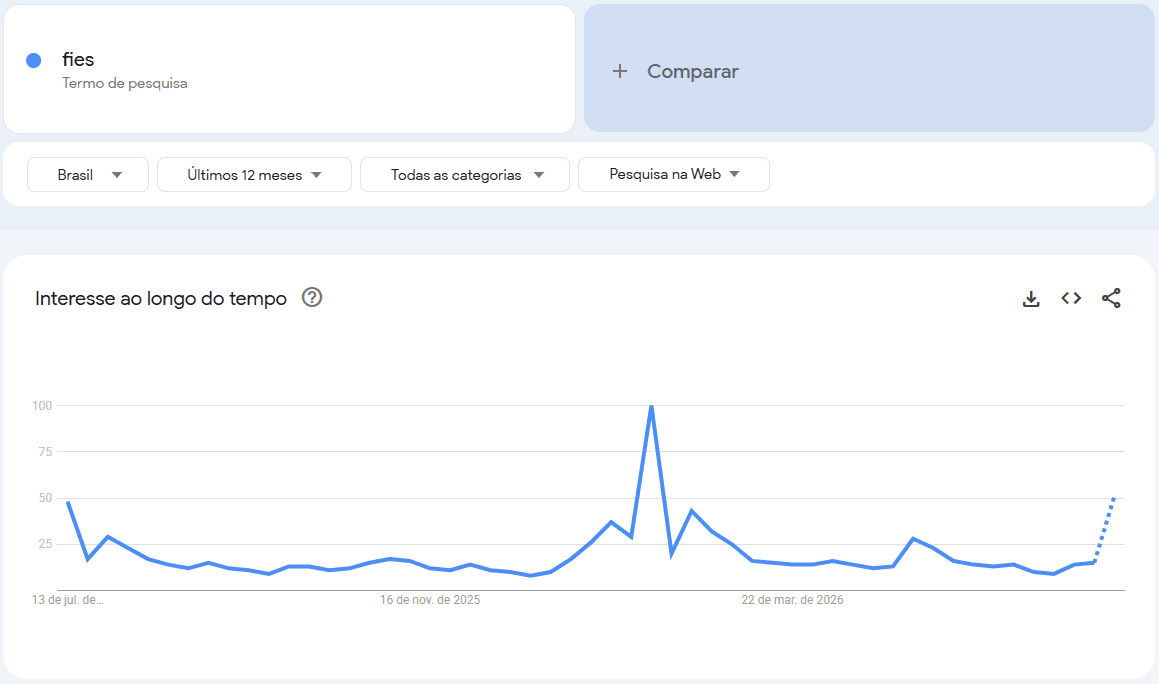The height and width of the screenshot is (684, 1159).
Task: Open the help tooltip beside Interesse ao longo do tempo
Action: click(312, 297)
